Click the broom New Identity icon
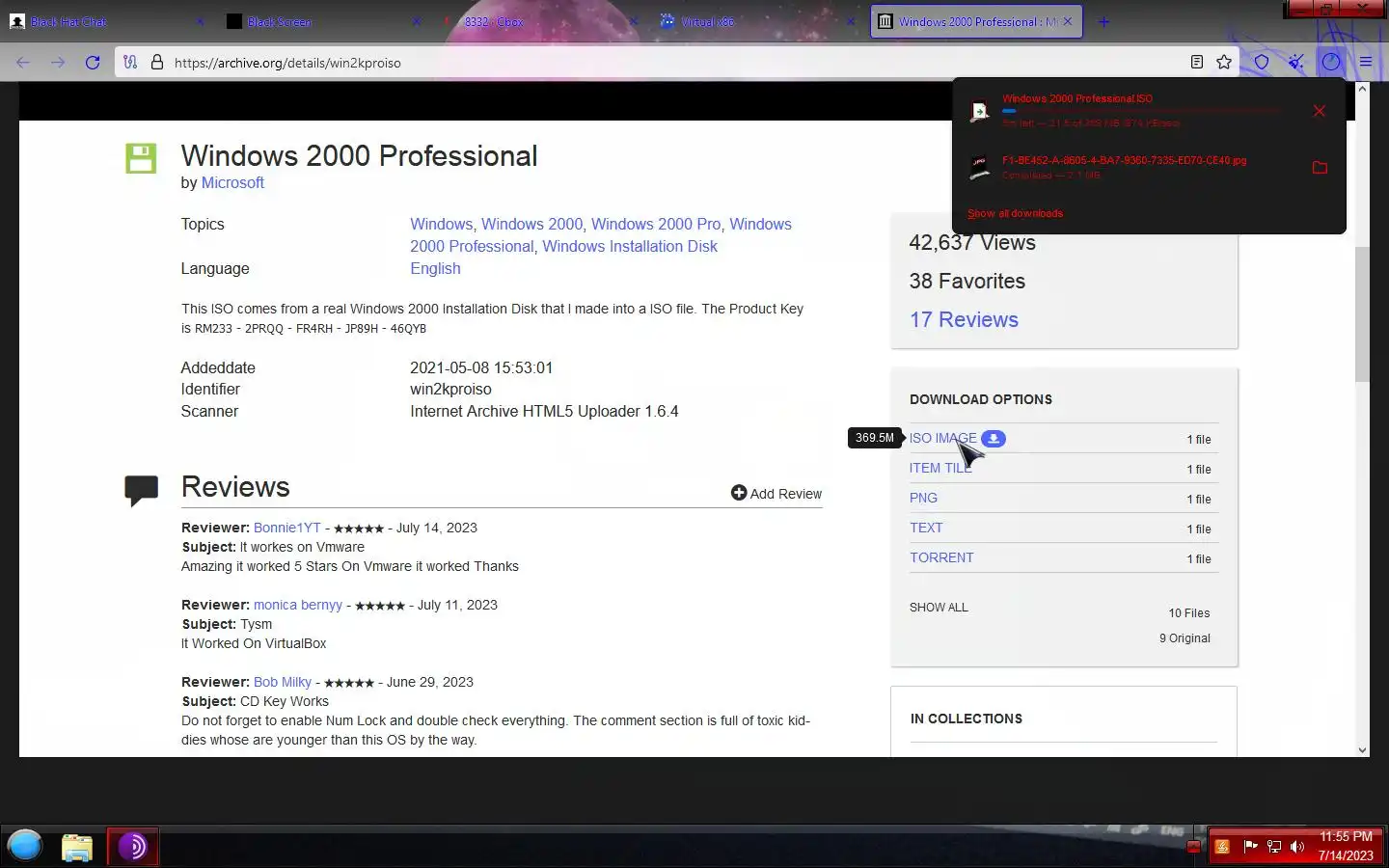Screen dimensions: 1389x868 point(1296,63)
